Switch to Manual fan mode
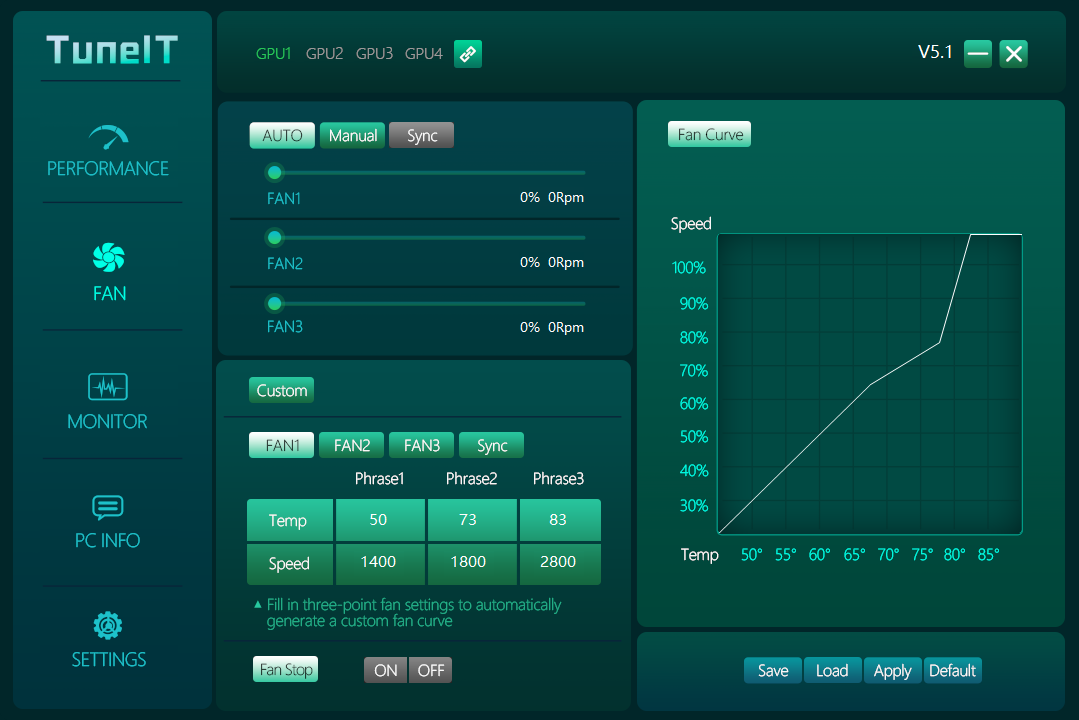1079x720 pixels. coord(352,135)
